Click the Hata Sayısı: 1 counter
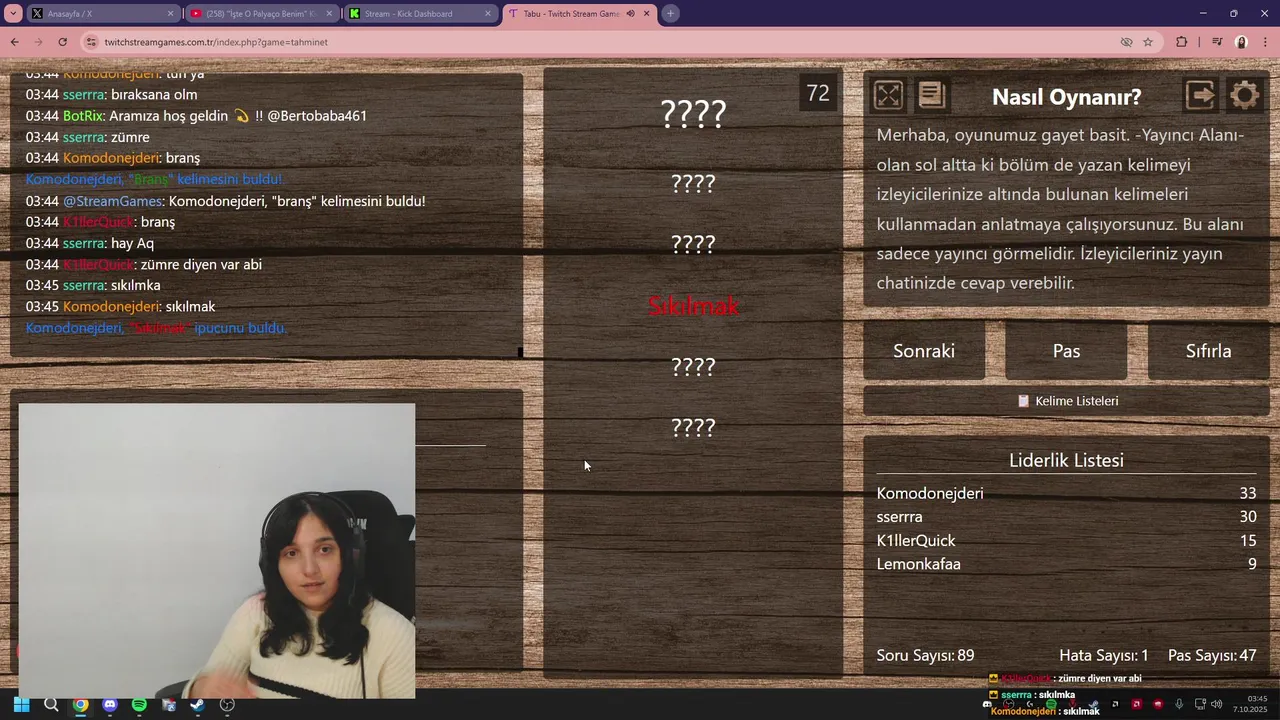Screen dimensions: 1280x720 [x=1104, y=656]
